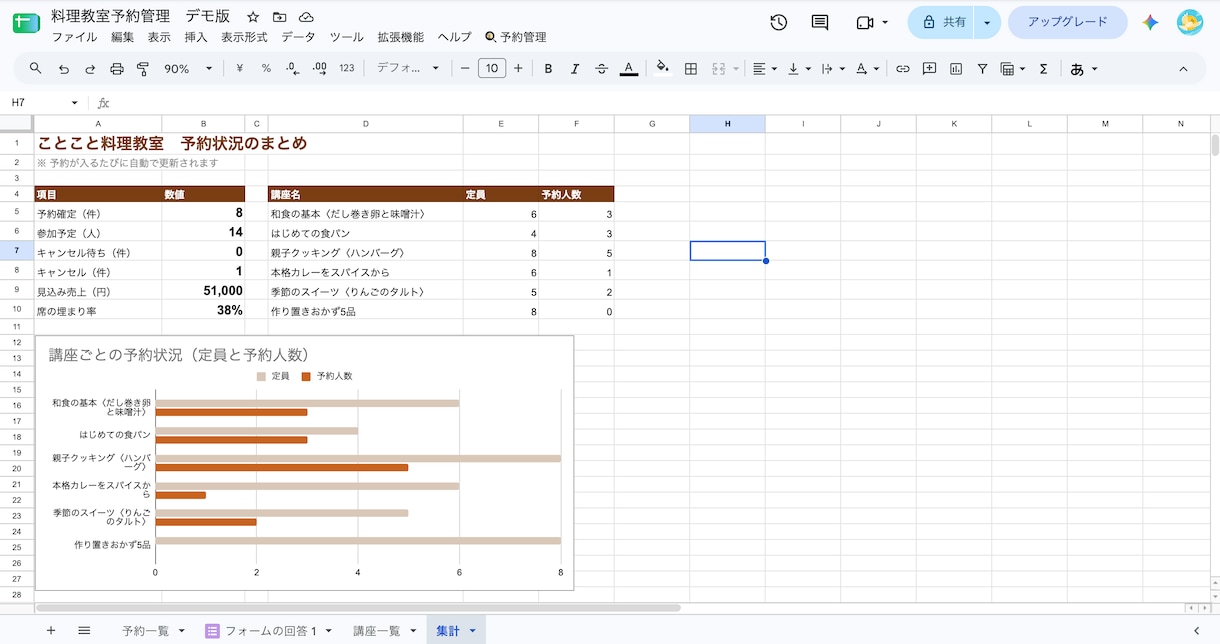Open the Google Sheets home icon
1220x644 pixels.
26,23
